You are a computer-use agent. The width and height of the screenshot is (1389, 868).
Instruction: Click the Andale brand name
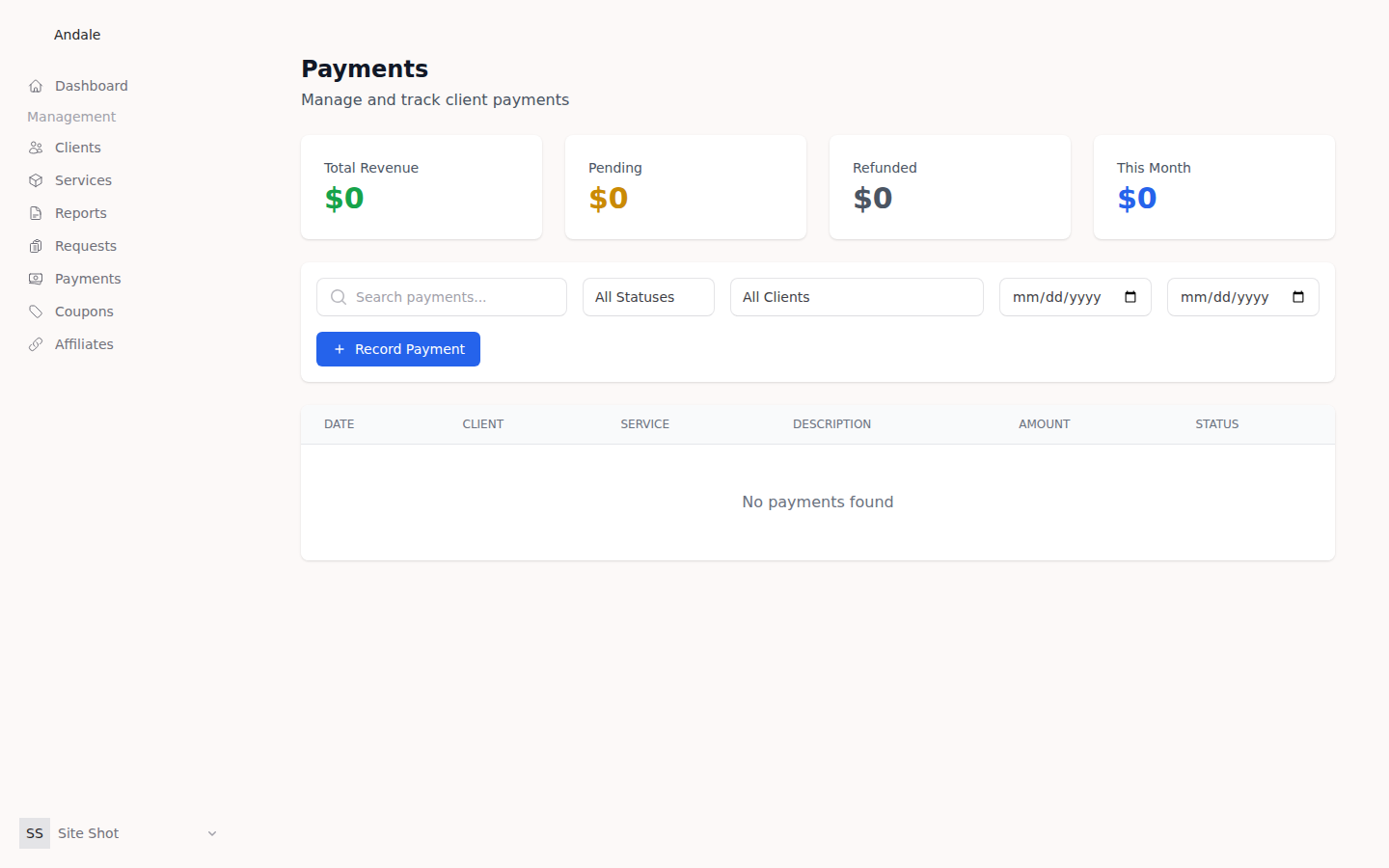pyautogui.click(x=77, y=35)
